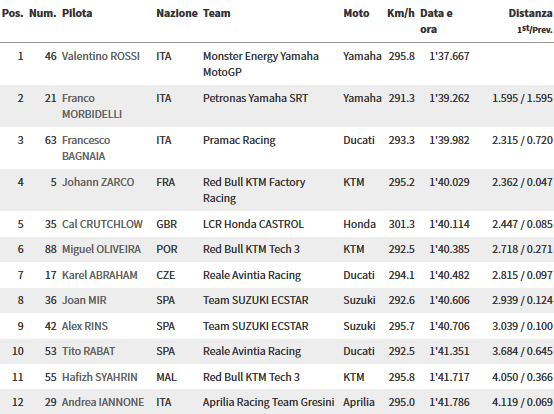Select the Pilota column header
554x414 pixels.
[x=77, y=13]
